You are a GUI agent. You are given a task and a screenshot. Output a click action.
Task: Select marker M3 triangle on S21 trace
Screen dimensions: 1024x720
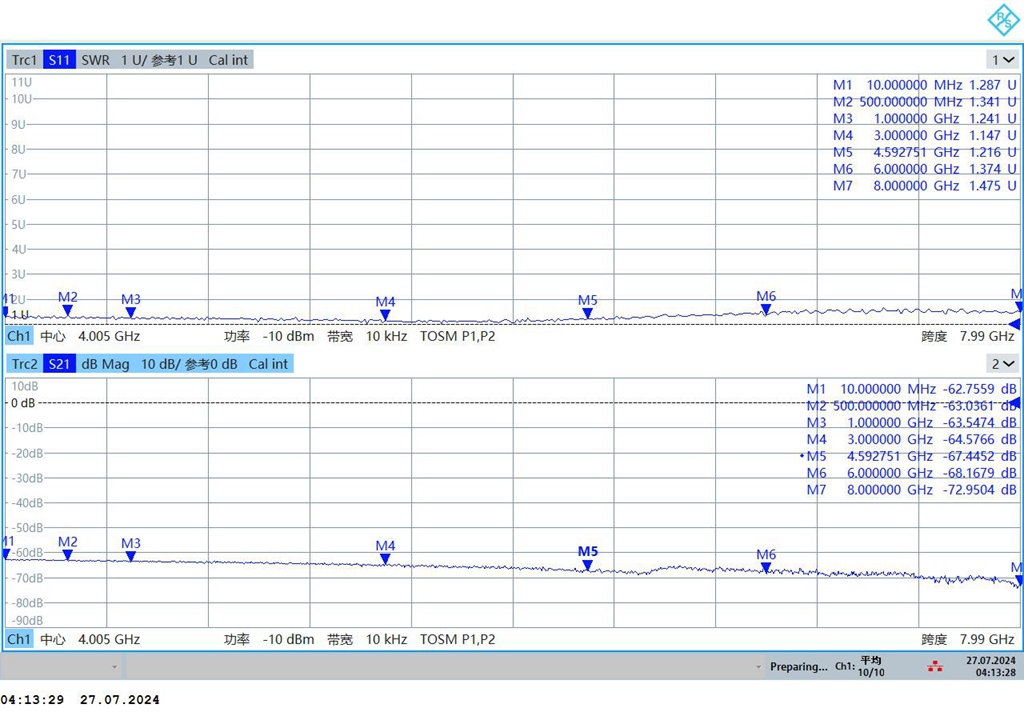pyautogui.click(x=131, y=557)
